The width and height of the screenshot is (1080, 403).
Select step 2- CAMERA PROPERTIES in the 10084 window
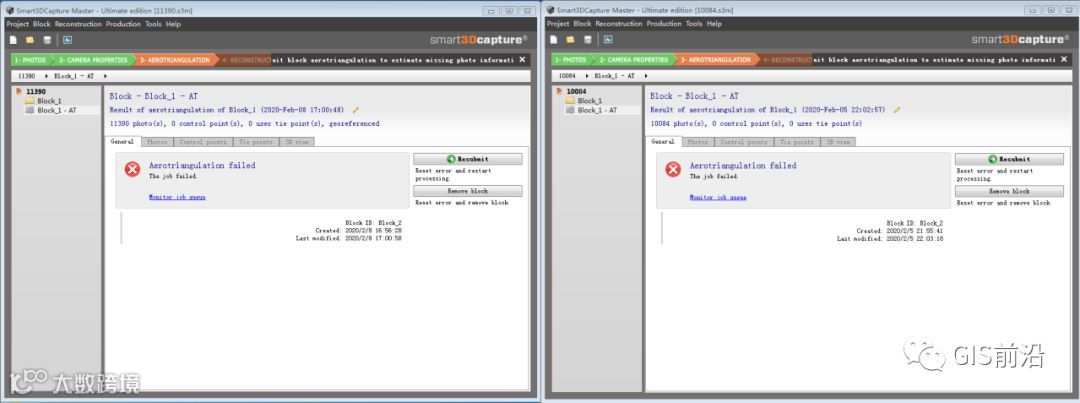click(x=632, y=60)
